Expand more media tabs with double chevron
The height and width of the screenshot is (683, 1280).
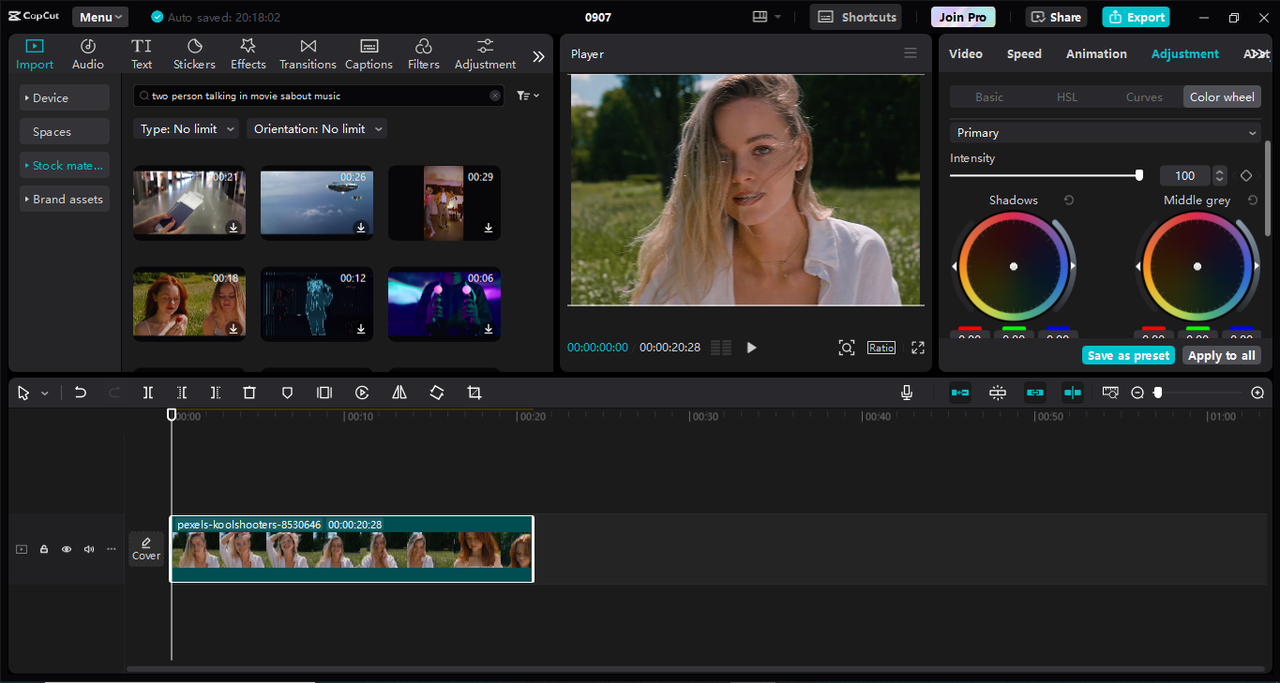(538, 57)
